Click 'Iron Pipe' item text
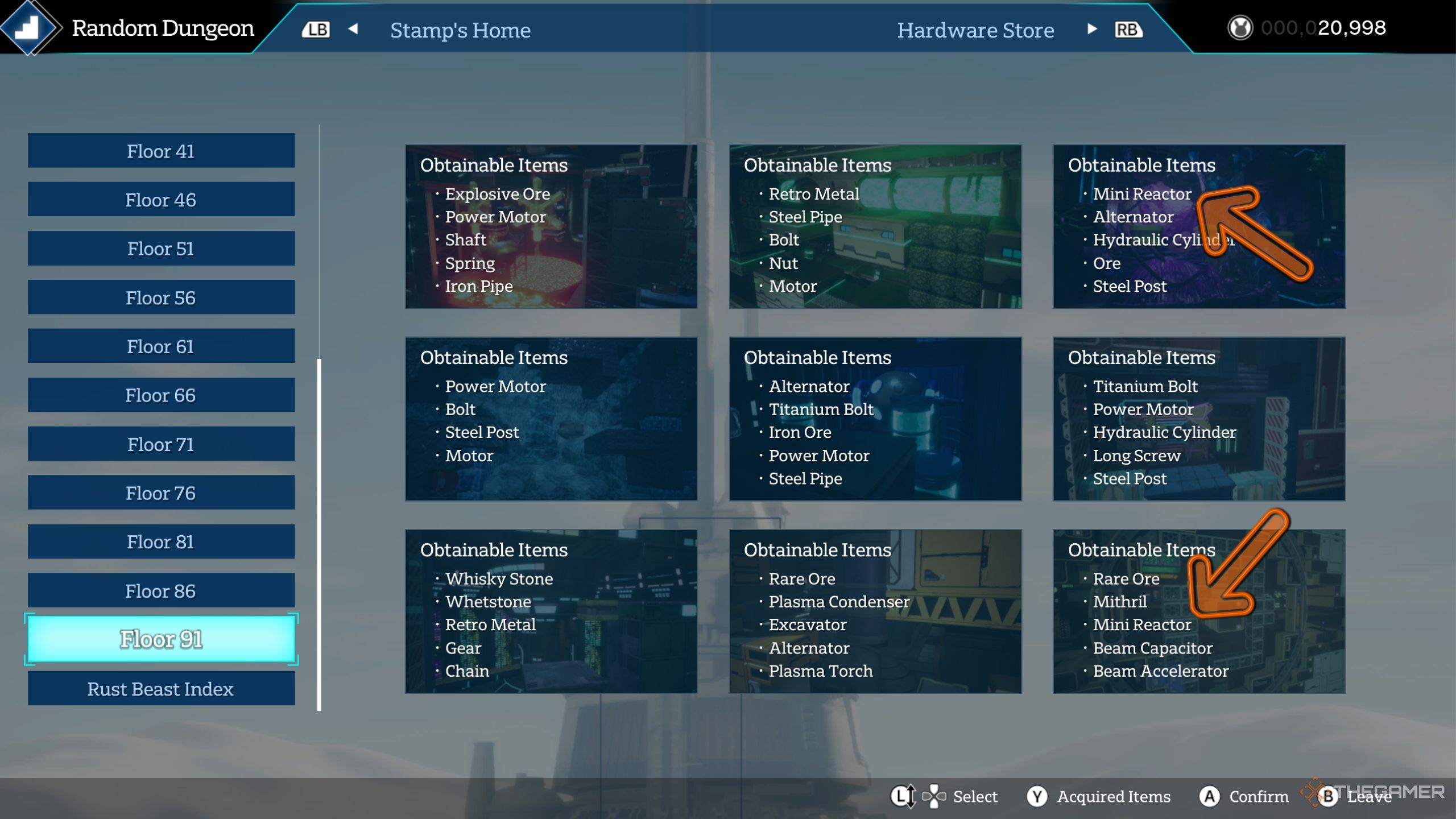Image resolution: width=1456 pixels, height=819 pixels. [479, 286]
